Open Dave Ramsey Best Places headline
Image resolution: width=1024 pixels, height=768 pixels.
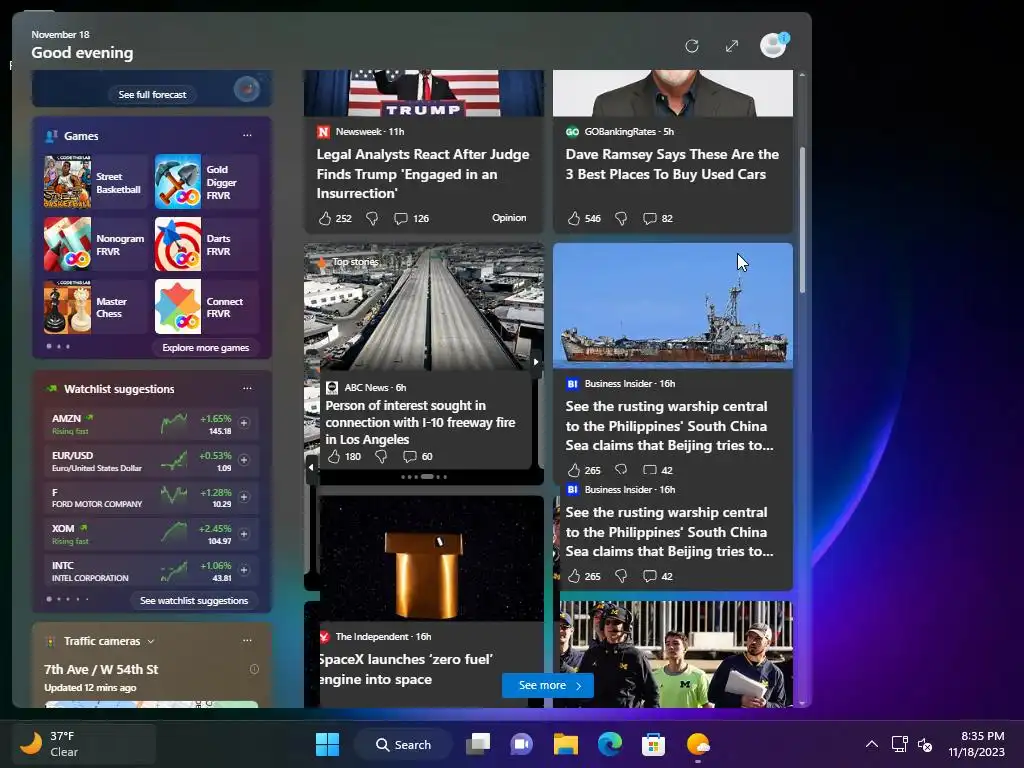coord(672,164)
